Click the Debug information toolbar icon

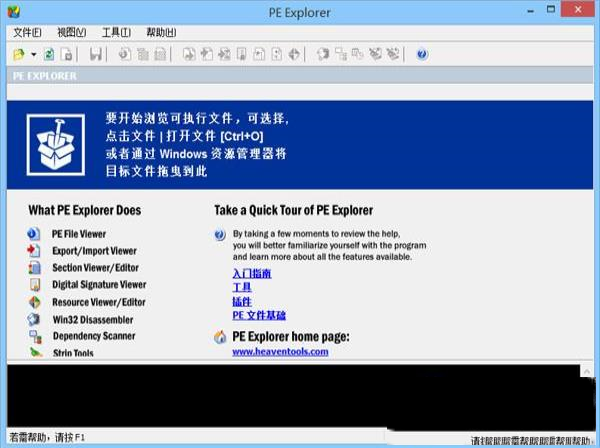[242, 54]
